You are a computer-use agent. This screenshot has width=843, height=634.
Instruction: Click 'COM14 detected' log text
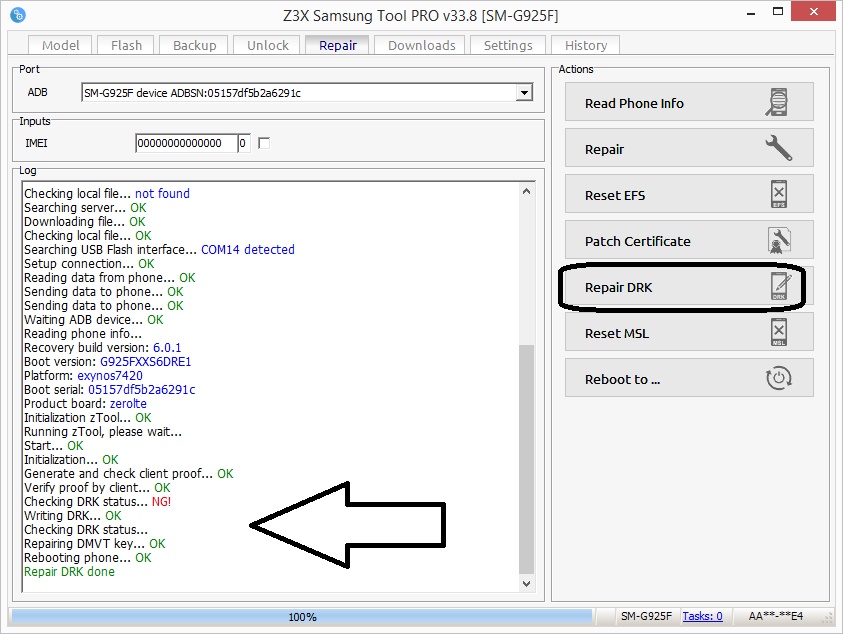(x=248, y=250)
